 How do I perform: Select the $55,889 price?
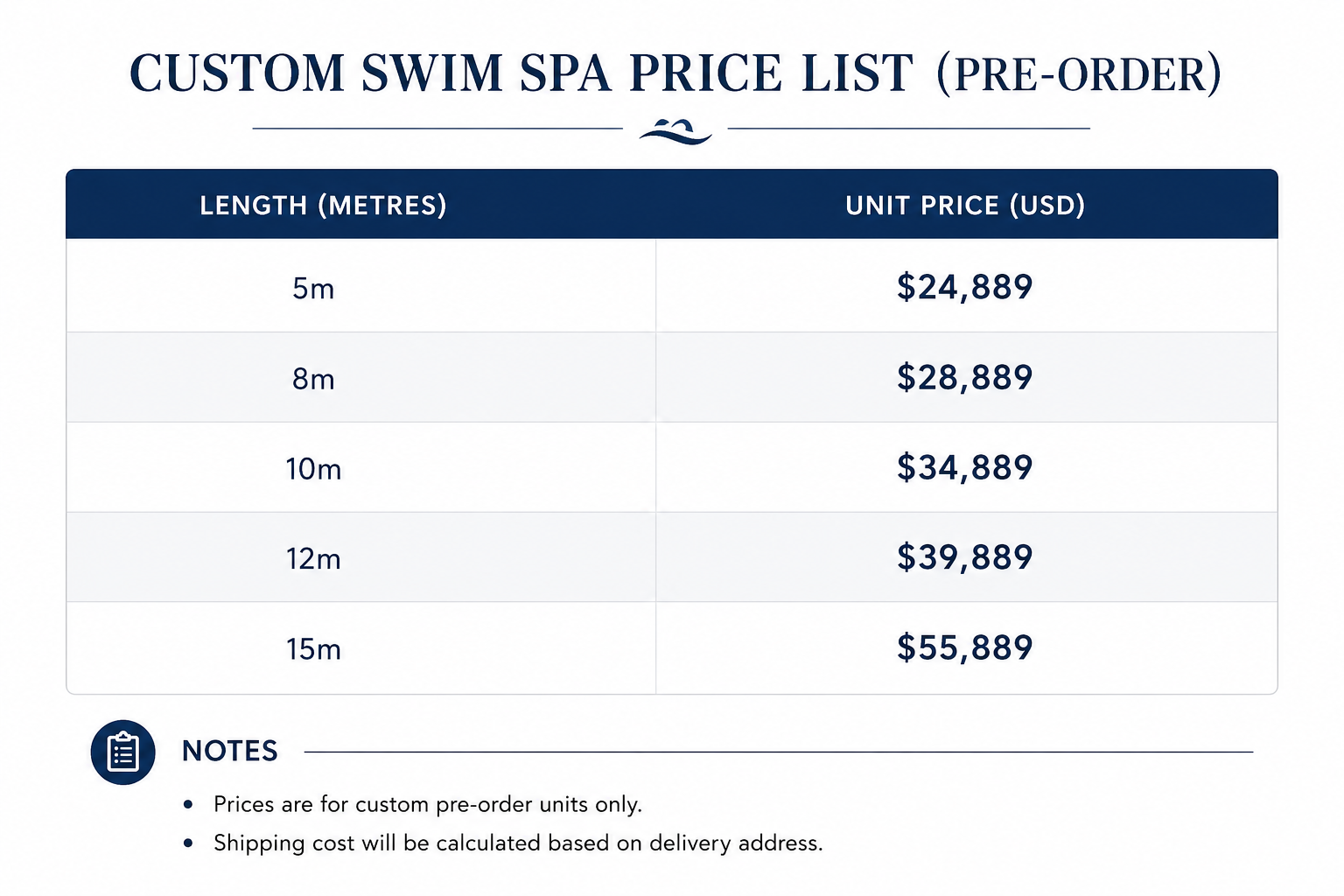pyautogui.click(x=965, y=647)
